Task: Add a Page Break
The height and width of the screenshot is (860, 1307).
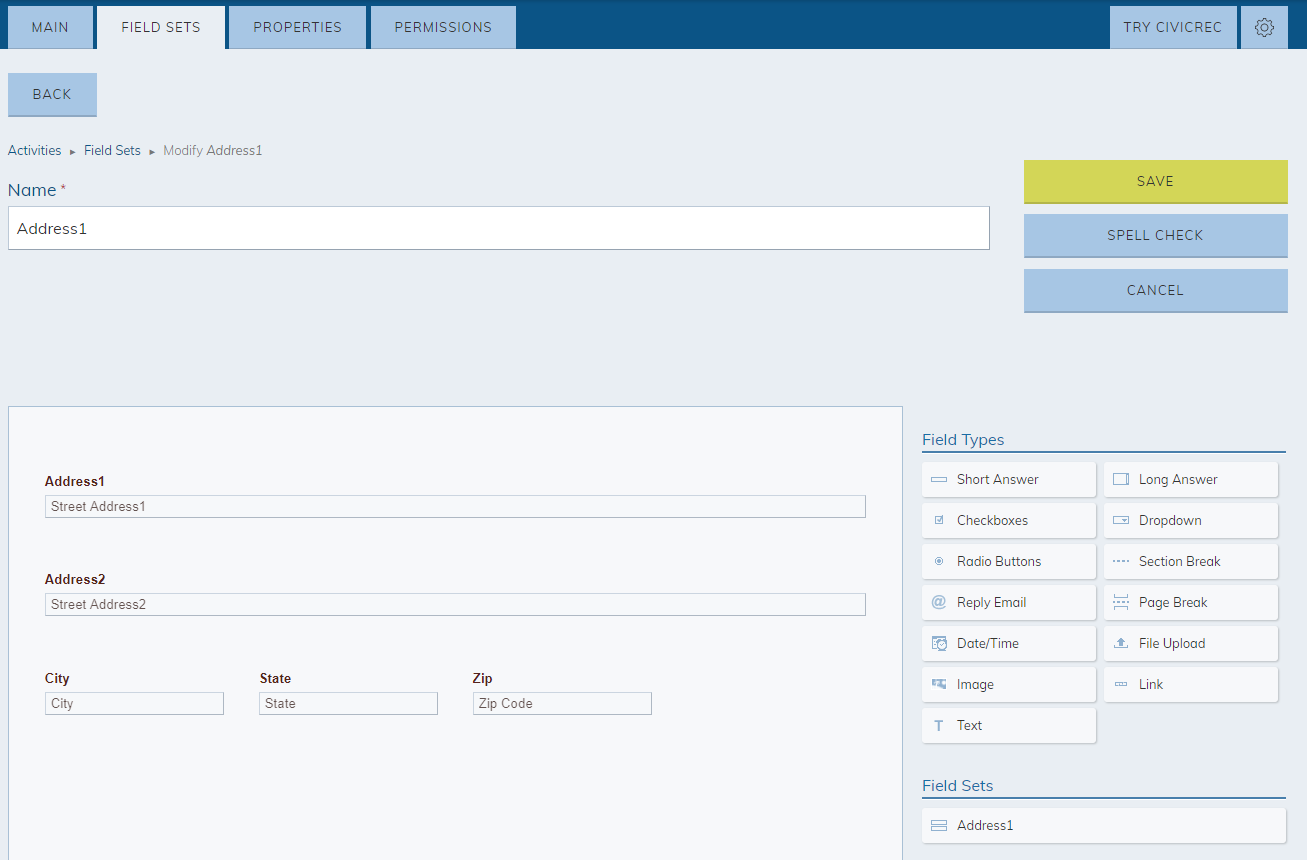Action: click(1191, 603)
